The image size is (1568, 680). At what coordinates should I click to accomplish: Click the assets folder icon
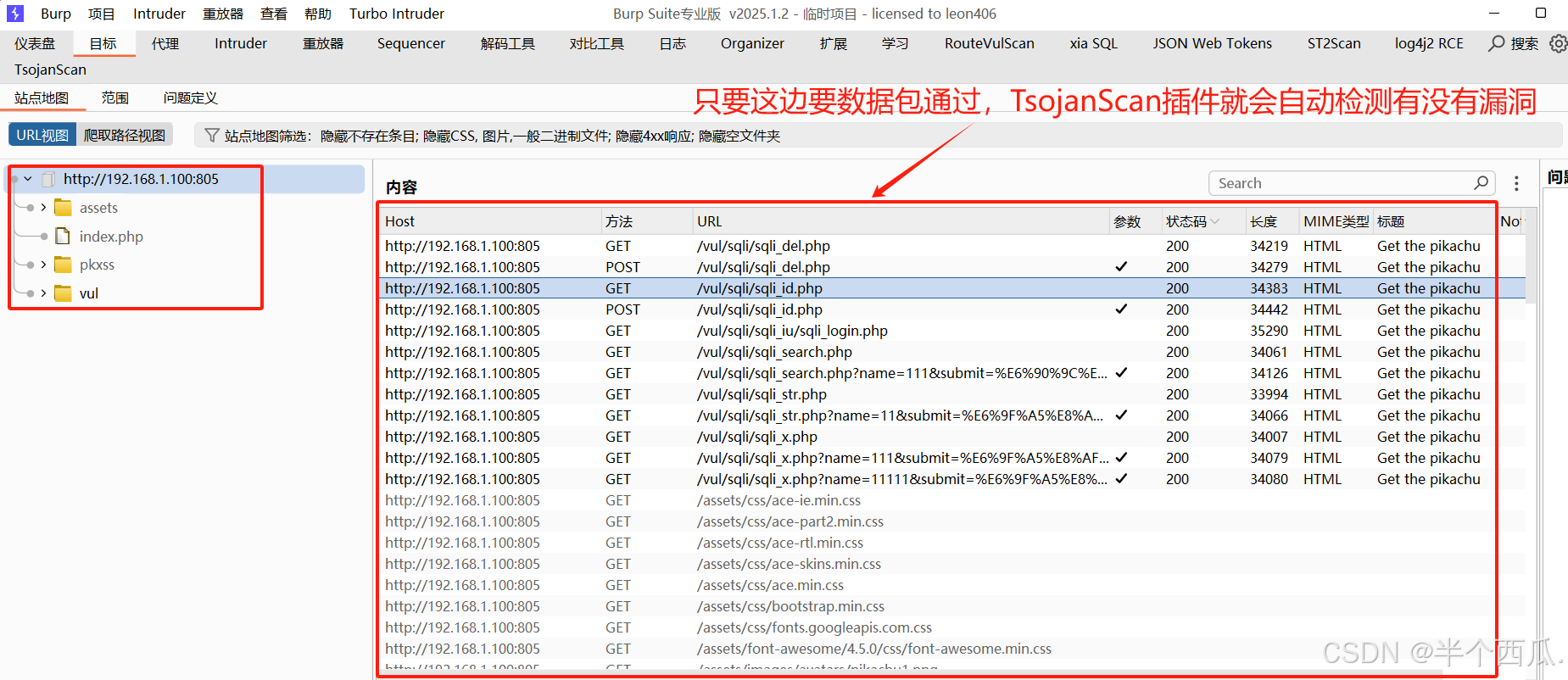tap(63, 208)
